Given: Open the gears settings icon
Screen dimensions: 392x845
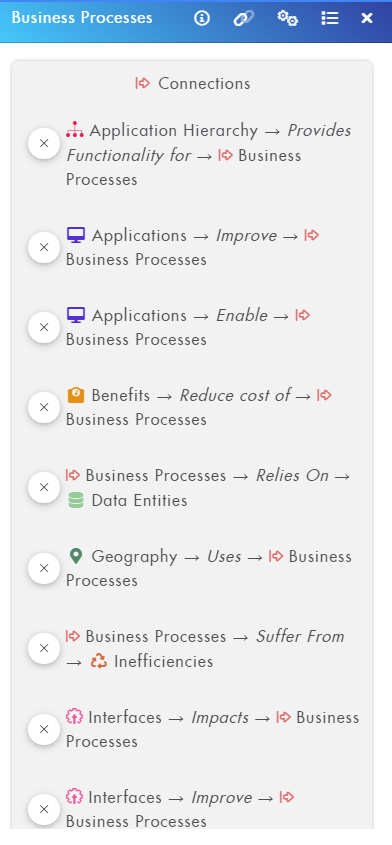Looking at the screenshot, I should [287, 18].
